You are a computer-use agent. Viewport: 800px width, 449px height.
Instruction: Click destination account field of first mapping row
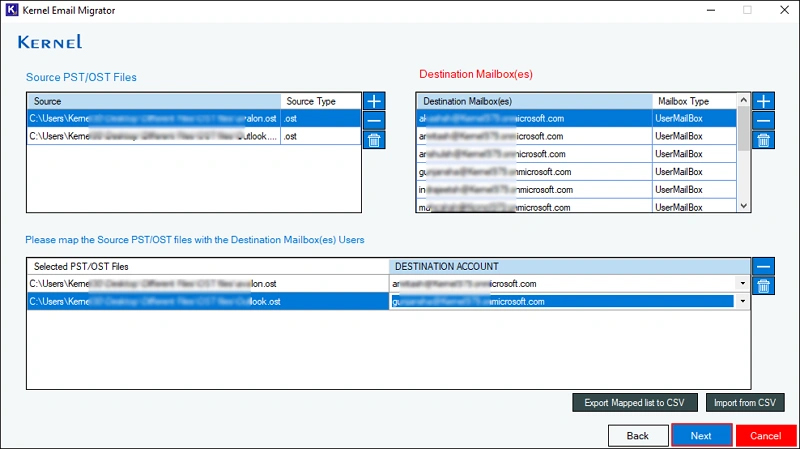pyautogui.click(x=562, y=284)
